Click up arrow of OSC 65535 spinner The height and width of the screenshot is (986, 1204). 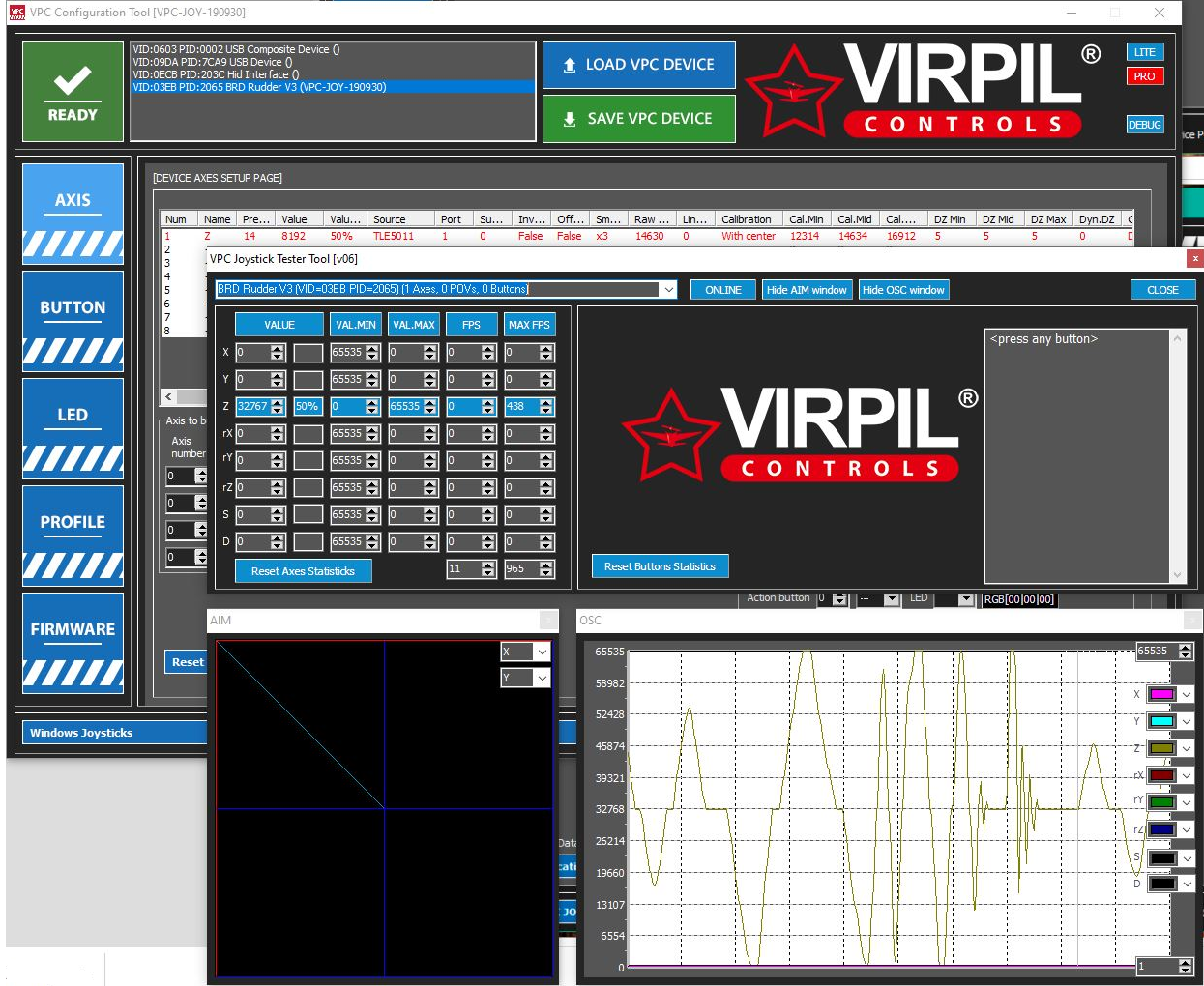[1186, 647]
